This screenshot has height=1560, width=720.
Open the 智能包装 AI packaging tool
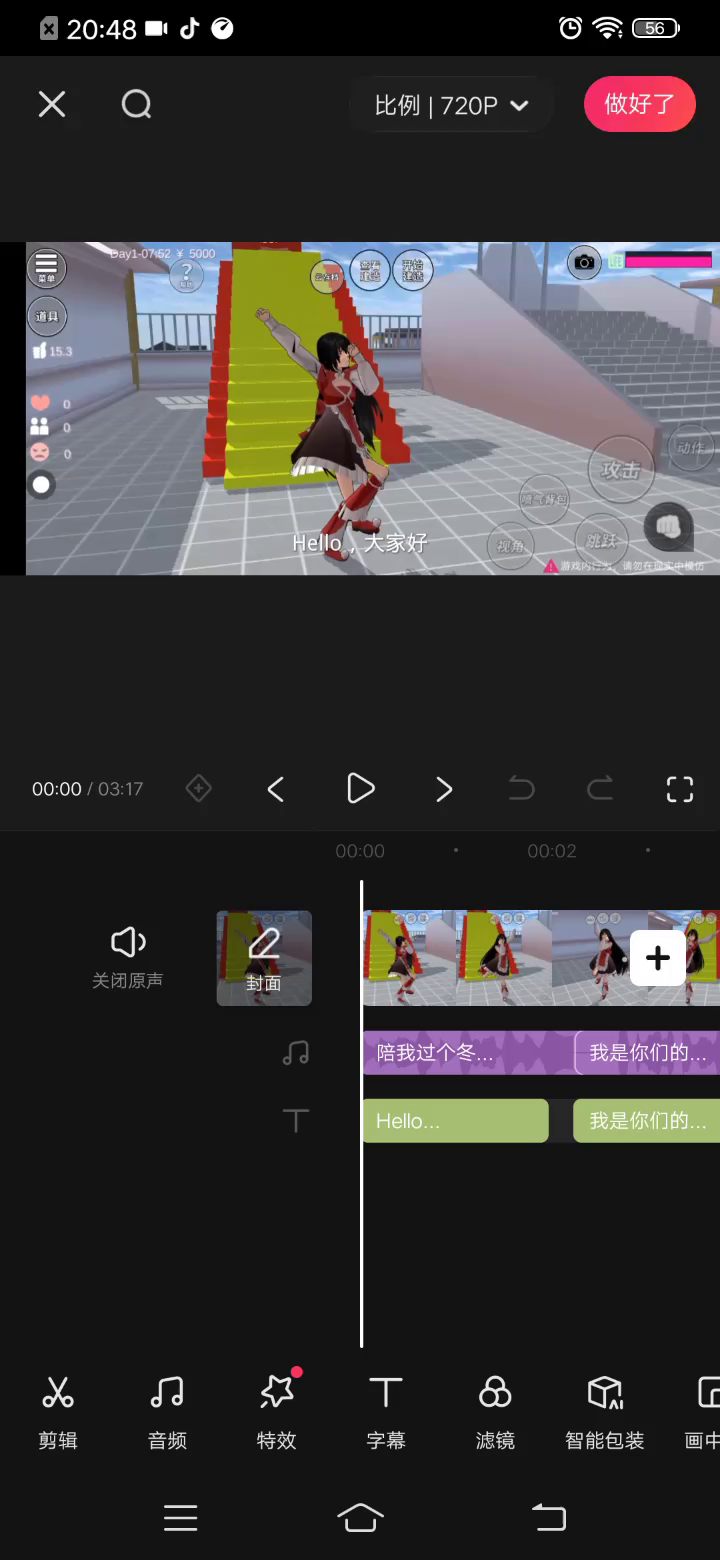coord(605,1413)
